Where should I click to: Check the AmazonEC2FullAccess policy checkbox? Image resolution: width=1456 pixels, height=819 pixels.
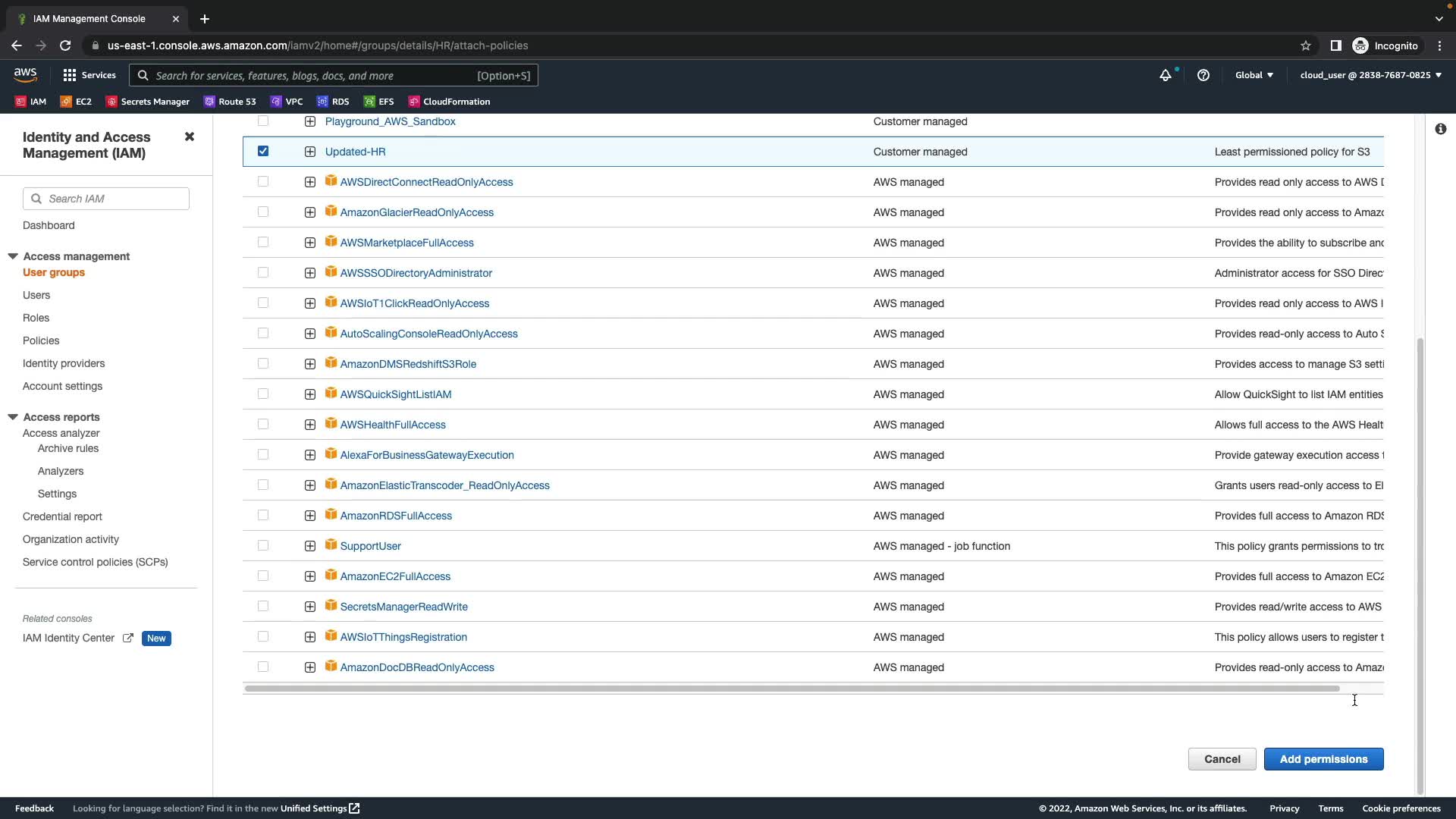[263, 576]
